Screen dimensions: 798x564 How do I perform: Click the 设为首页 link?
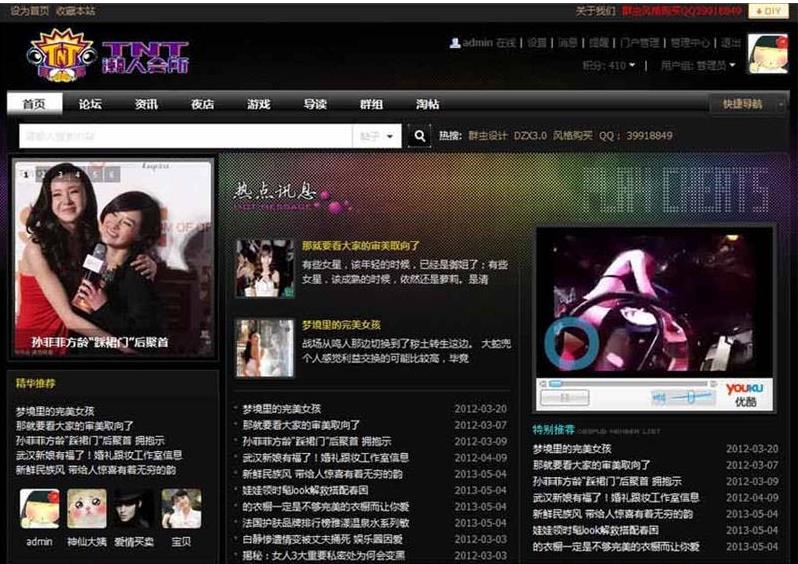click(28, 11)
